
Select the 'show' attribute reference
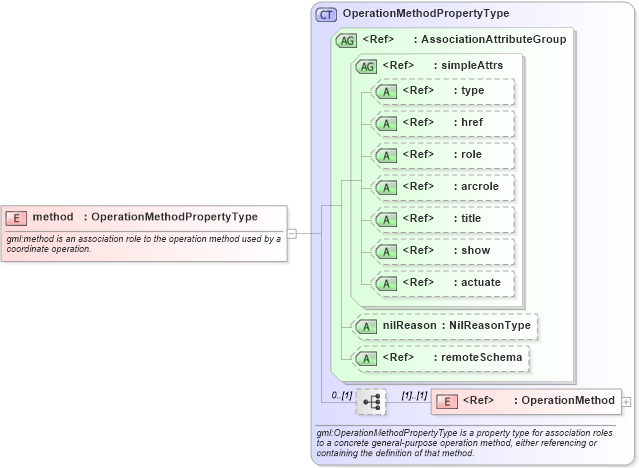[x=476, y=250]
